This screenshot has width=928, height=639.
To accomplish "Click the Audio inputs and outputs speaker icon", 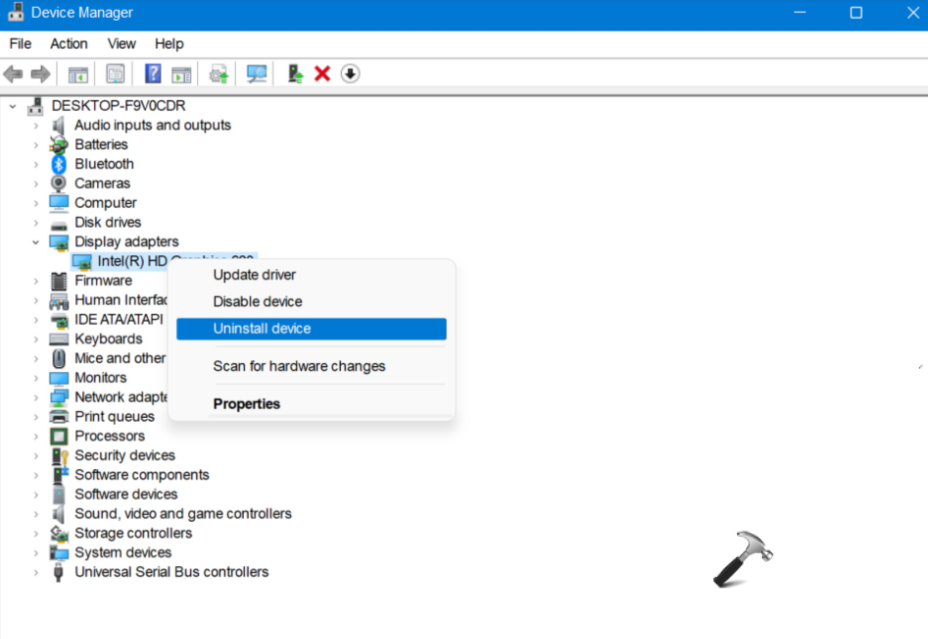I will [x=59, y=125].
